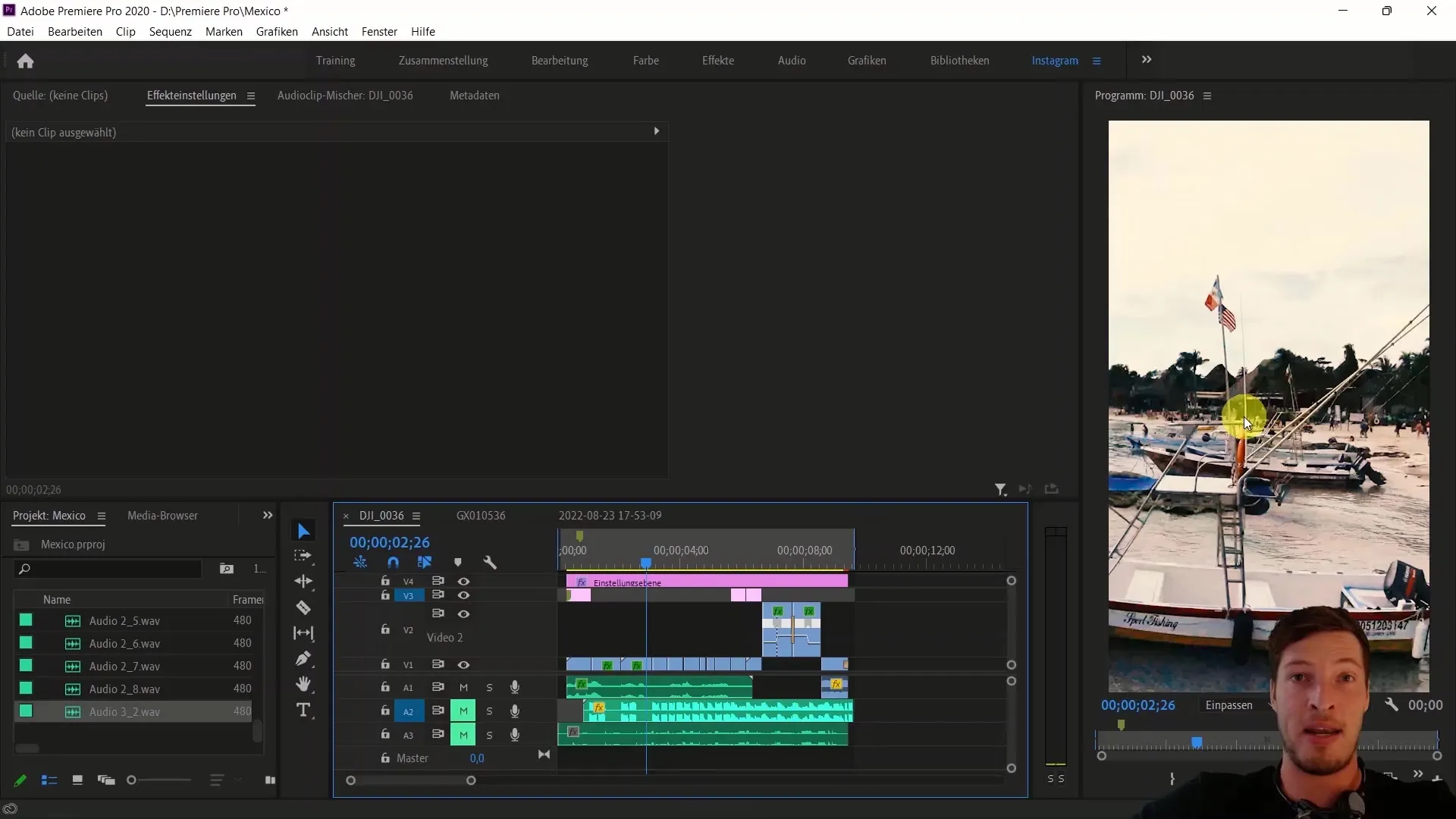This screenshot has width=1456, height=819.
Task: Toggle the lock on track V2
Action: 385,629
